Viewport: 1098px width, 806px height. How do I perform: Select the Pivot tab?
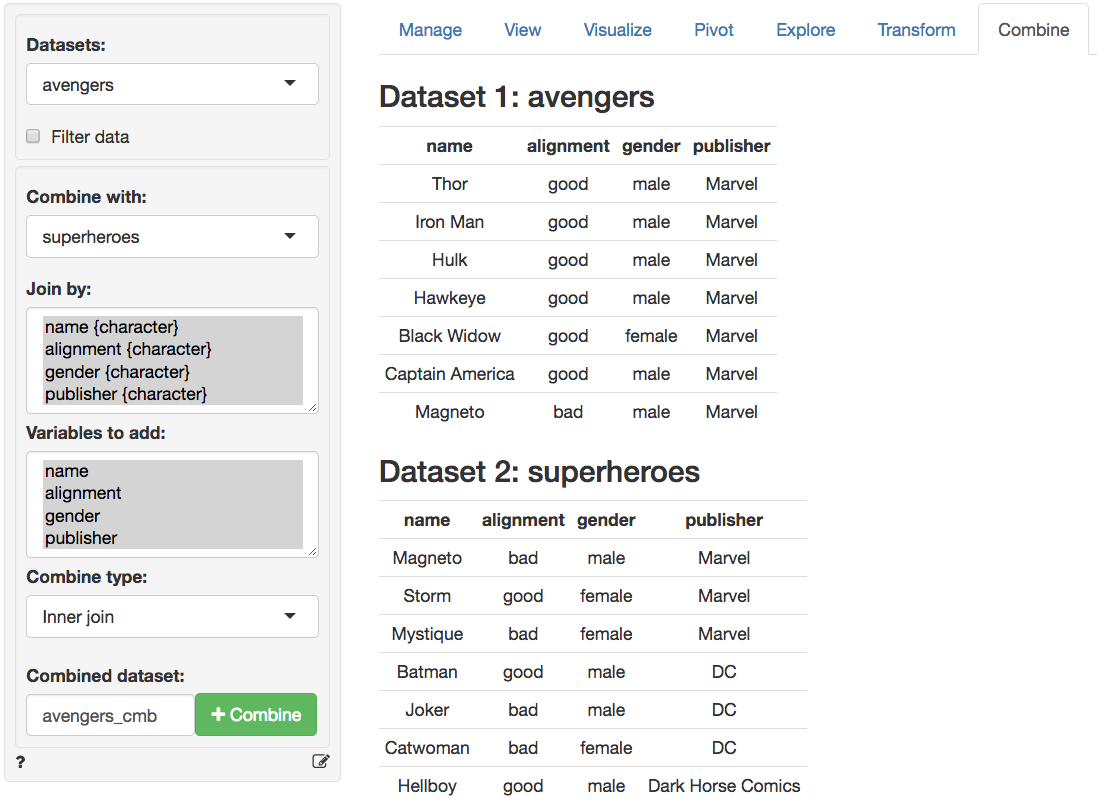point(714,30)
